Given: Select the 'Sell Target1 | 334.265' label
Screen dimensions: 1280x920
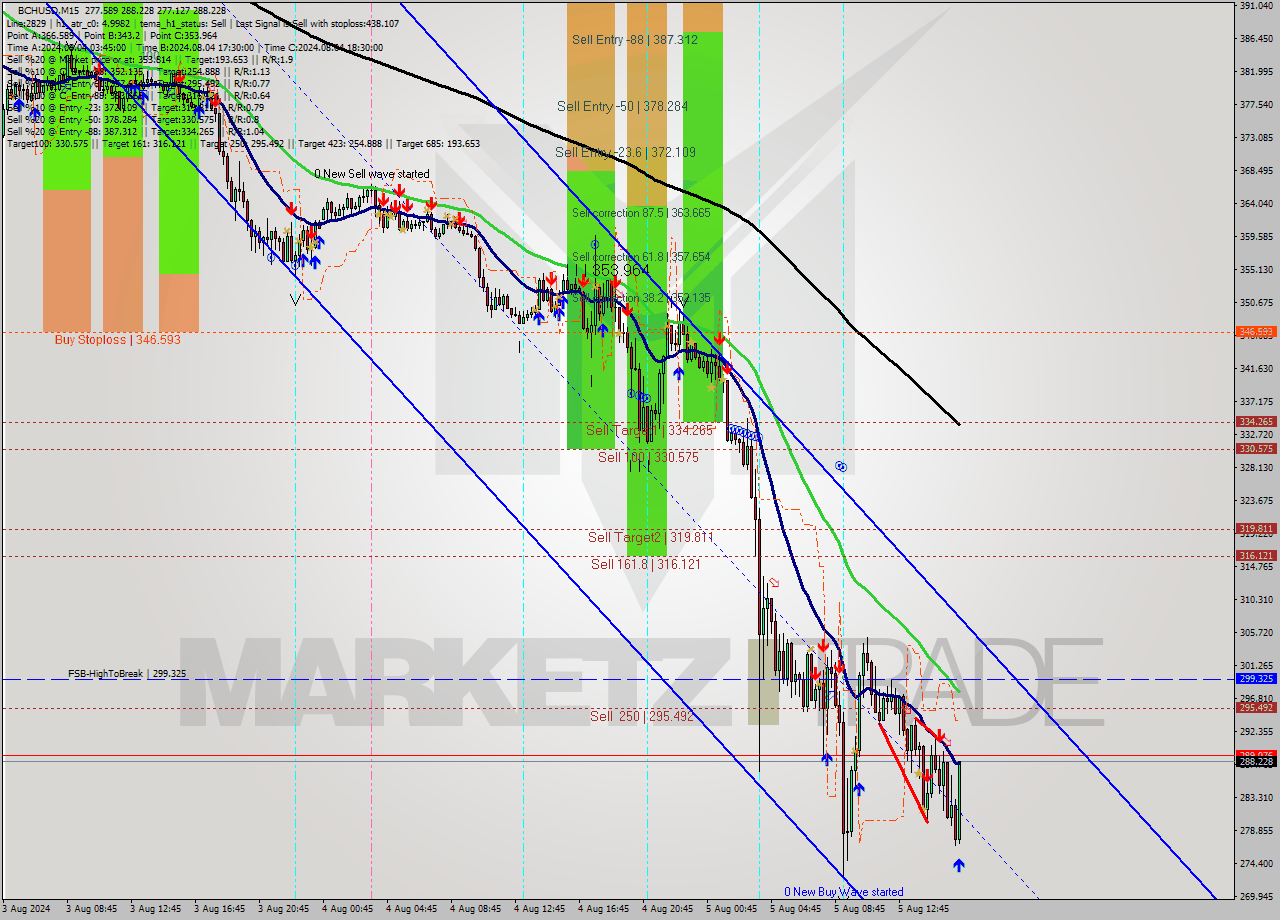Looking at the screenshot, I should coord(649,430).
